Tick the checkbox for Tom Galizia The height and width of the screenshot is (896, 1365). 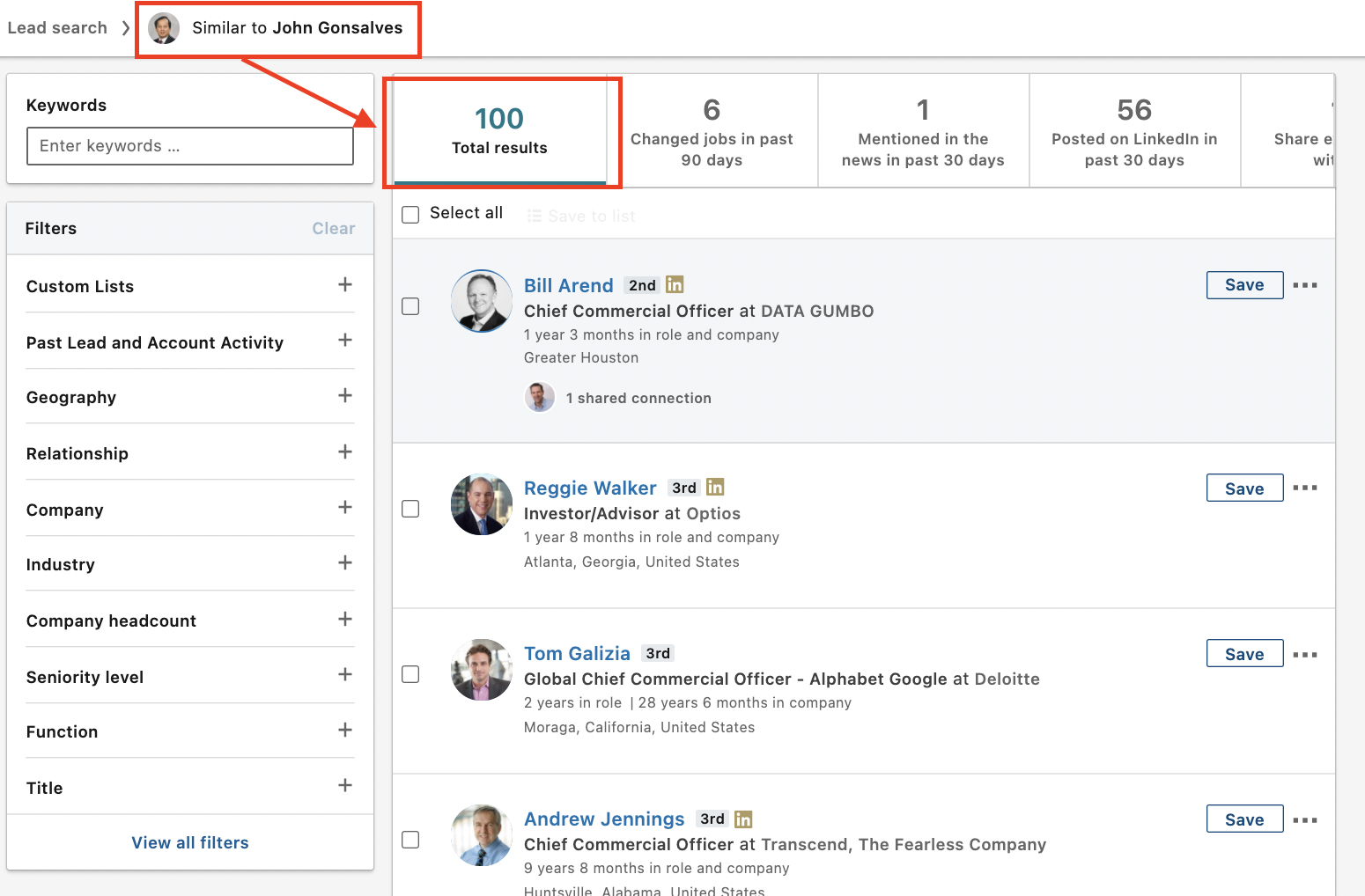coord(410,674)
